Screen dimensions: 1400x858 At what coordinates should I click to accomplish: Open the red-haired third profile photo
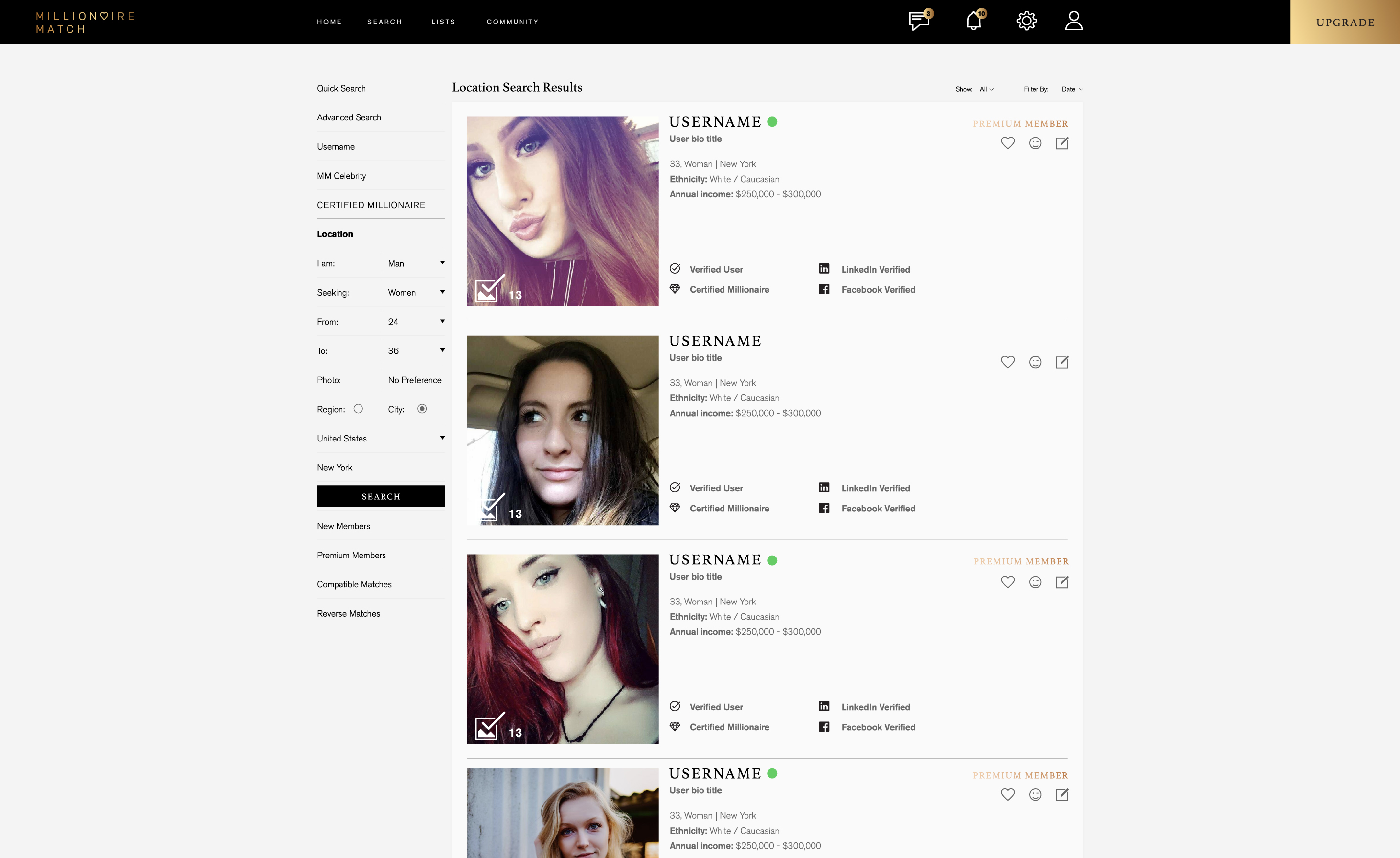[563, 649]
